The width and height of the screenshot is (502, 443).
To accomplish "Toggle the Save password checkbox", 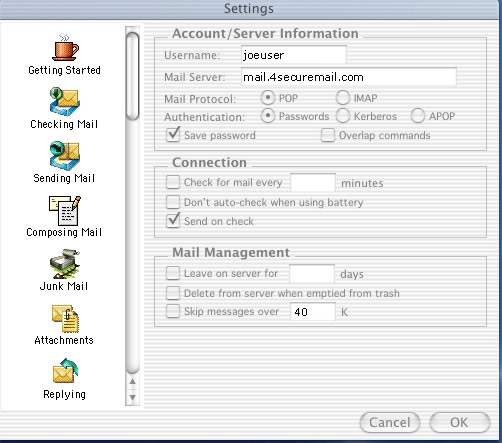I will tap(173, 135).
